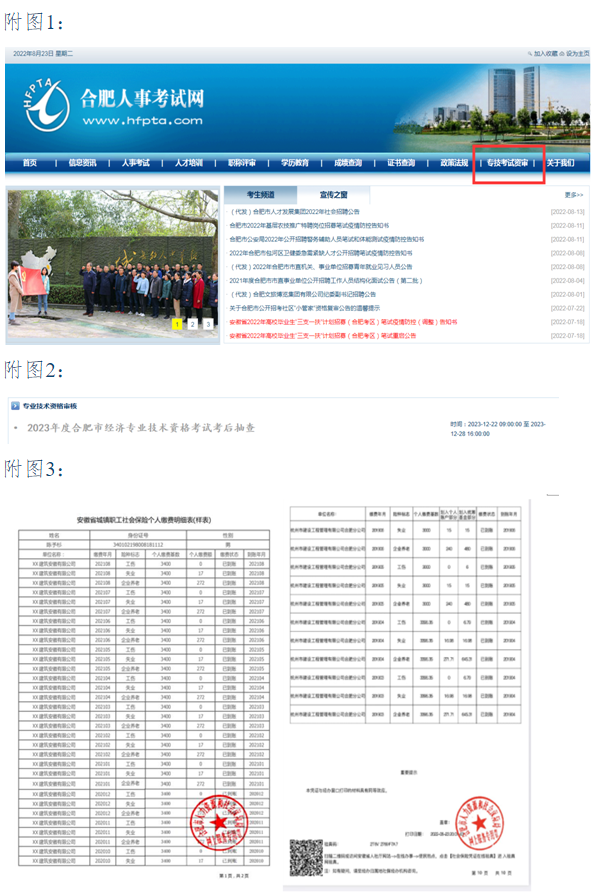This screenshot has height=892, width=612.
Task: Go to 成绩查询 in navigation bar
Action: [347, 163]
